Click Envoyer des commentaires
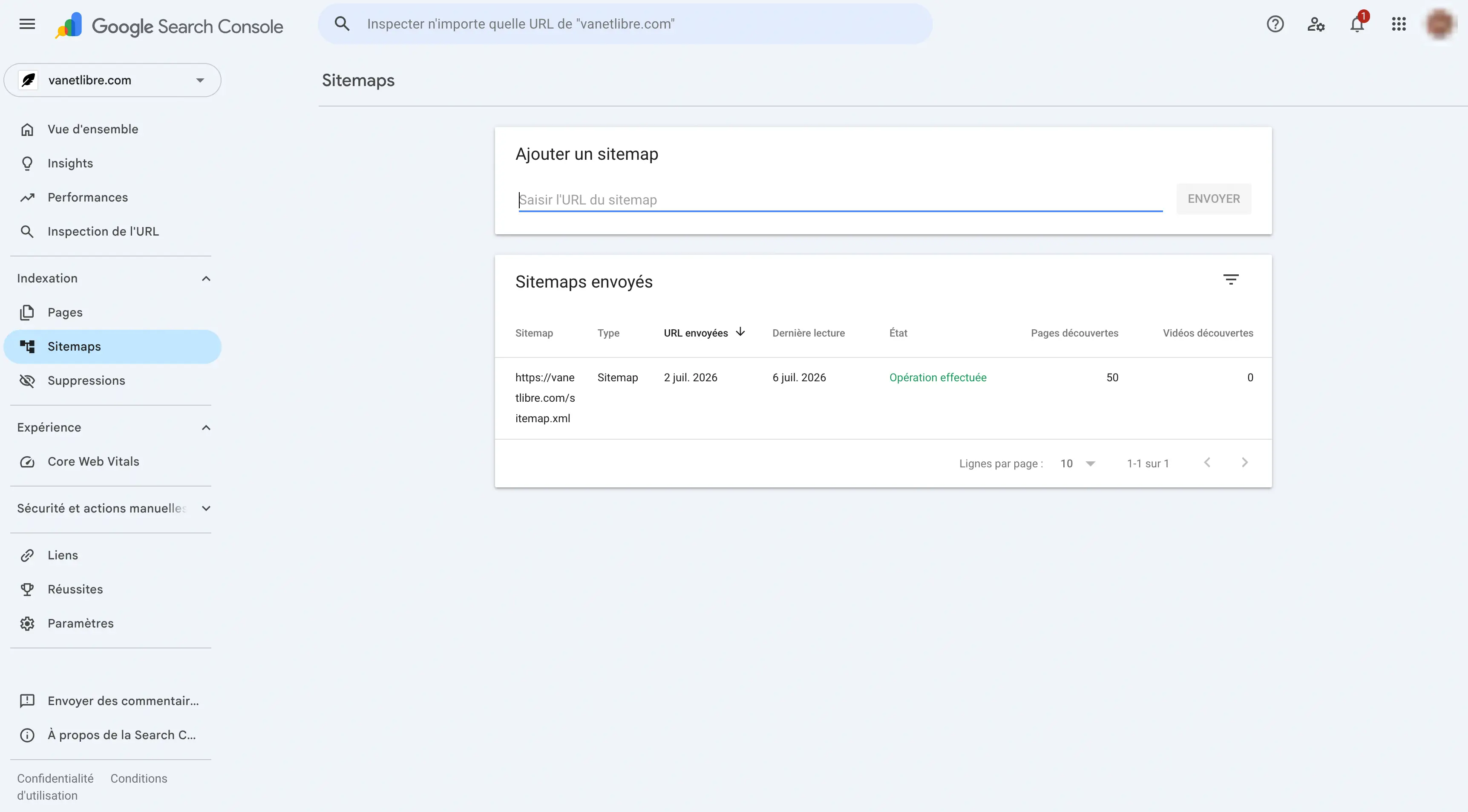Viewport: 1468px width, 812px height. [x=112, y=701]
